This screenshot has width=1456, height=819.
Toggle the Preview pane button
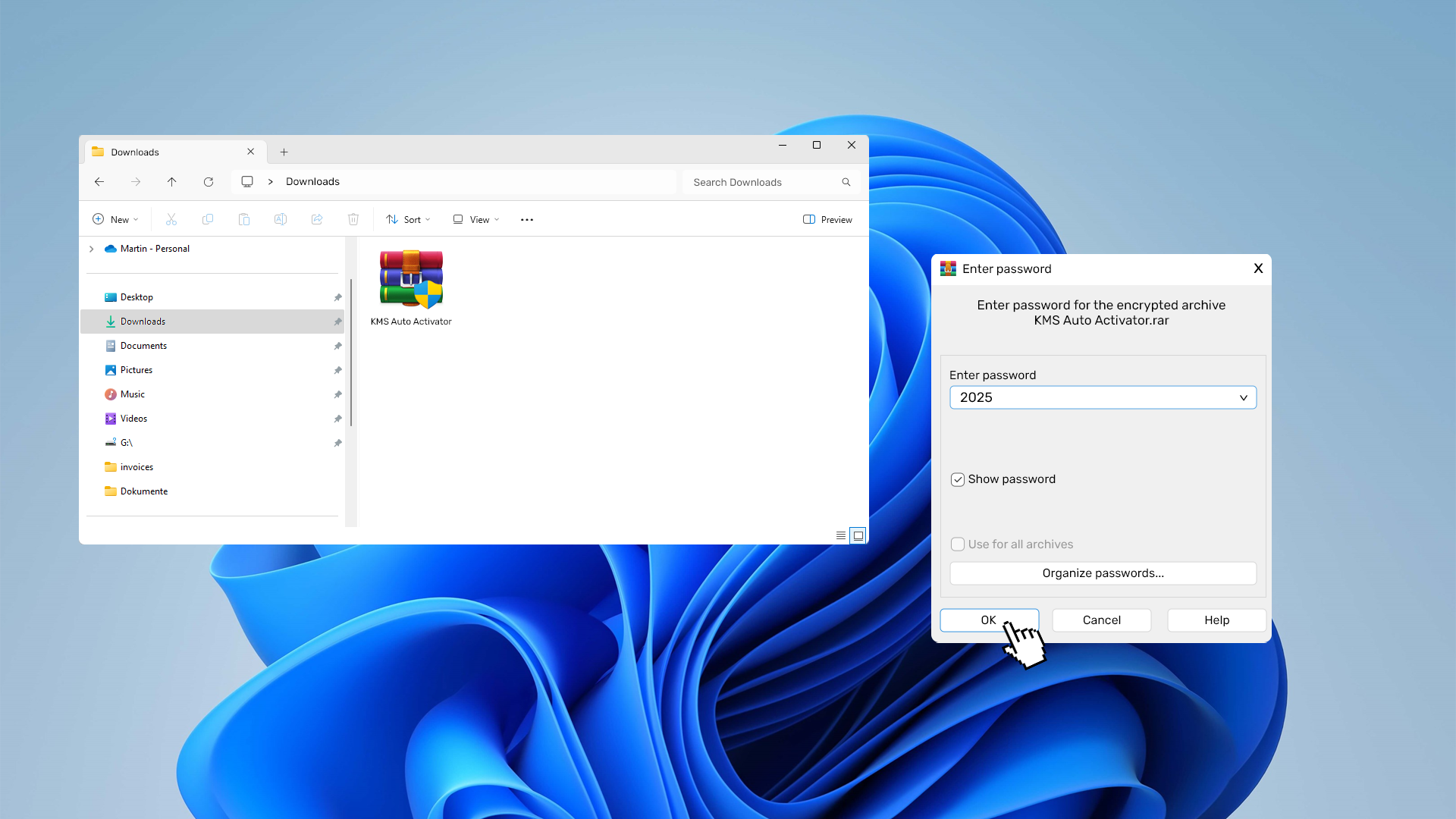pos(827,219)
